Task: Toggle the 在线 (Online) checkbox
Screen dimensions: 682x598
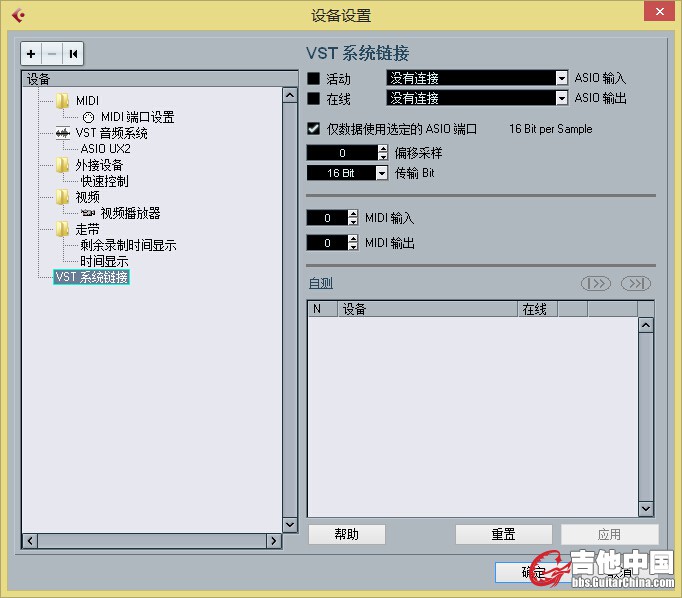Action: 314,99
